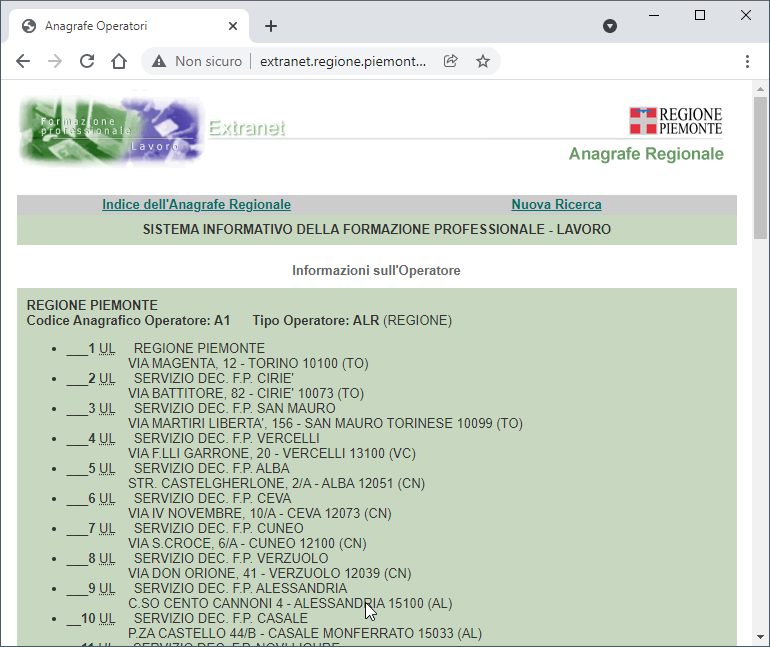770x647 pixels.
Task: Click the Regione Piemonte logo
Action: click(676, 121)
